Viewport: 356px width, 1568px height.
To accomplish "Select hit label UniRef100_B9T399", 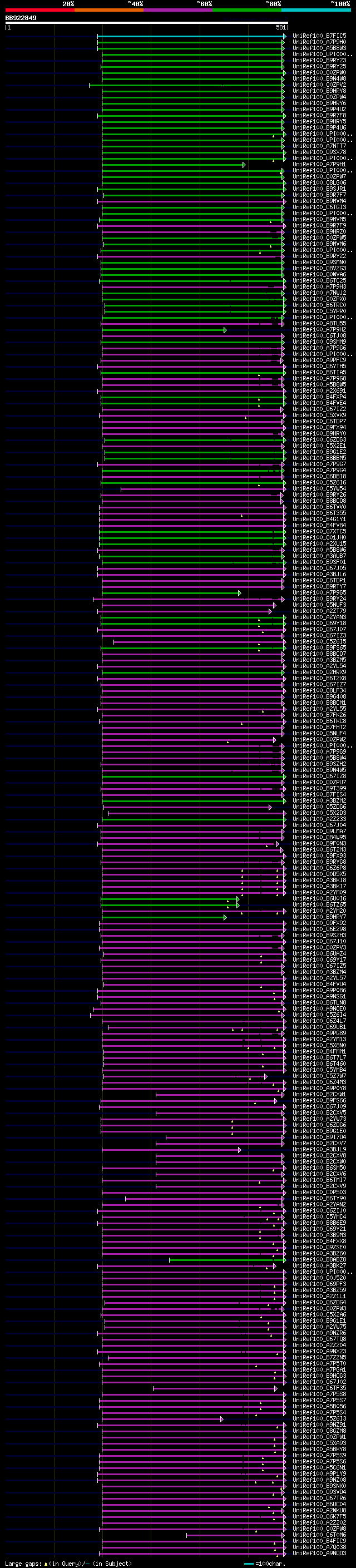I will [x=319, y=789].
